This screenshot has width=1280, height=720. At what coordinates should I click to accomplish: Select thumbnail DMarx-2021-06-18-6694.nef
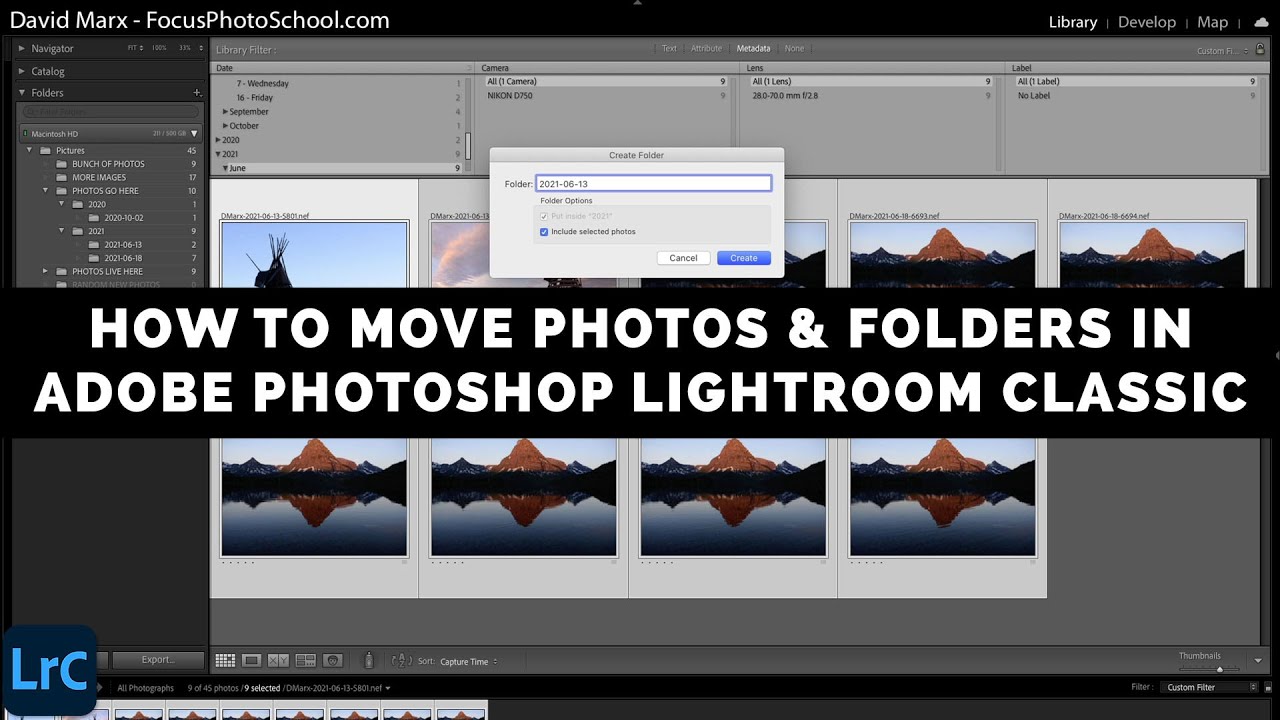[x=1152, y=254]
